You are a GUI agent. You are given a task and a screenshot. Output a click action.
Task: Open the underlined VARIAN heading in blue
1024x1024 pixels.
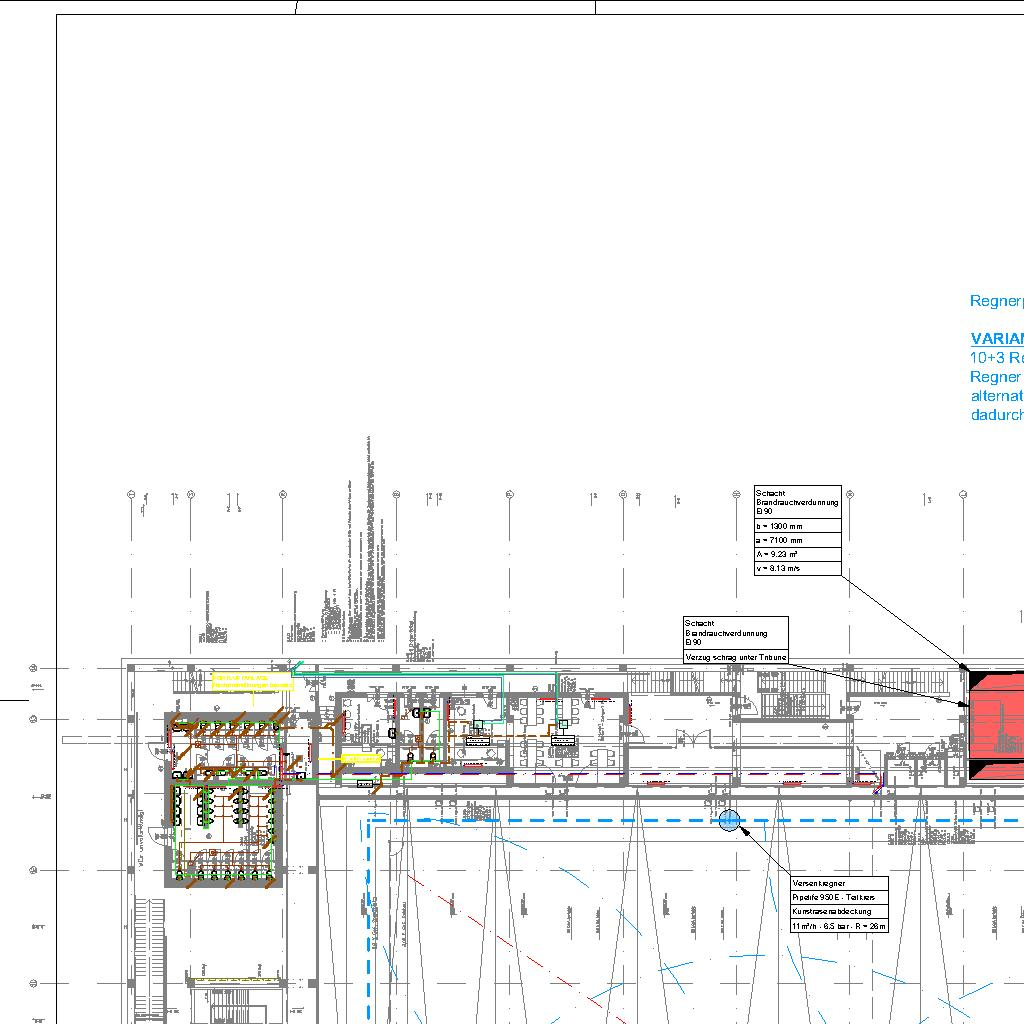click(996, 339)
